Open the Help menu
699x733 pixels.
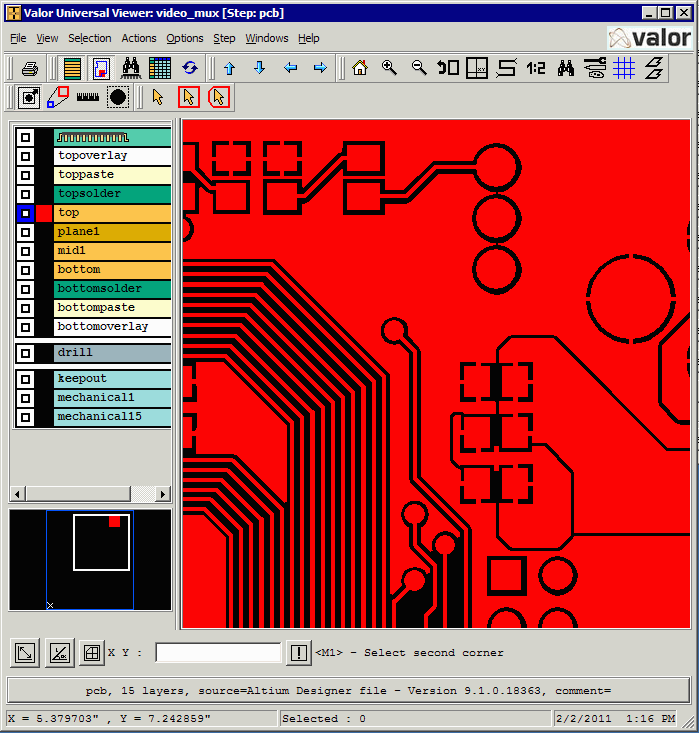coord(309,38)
